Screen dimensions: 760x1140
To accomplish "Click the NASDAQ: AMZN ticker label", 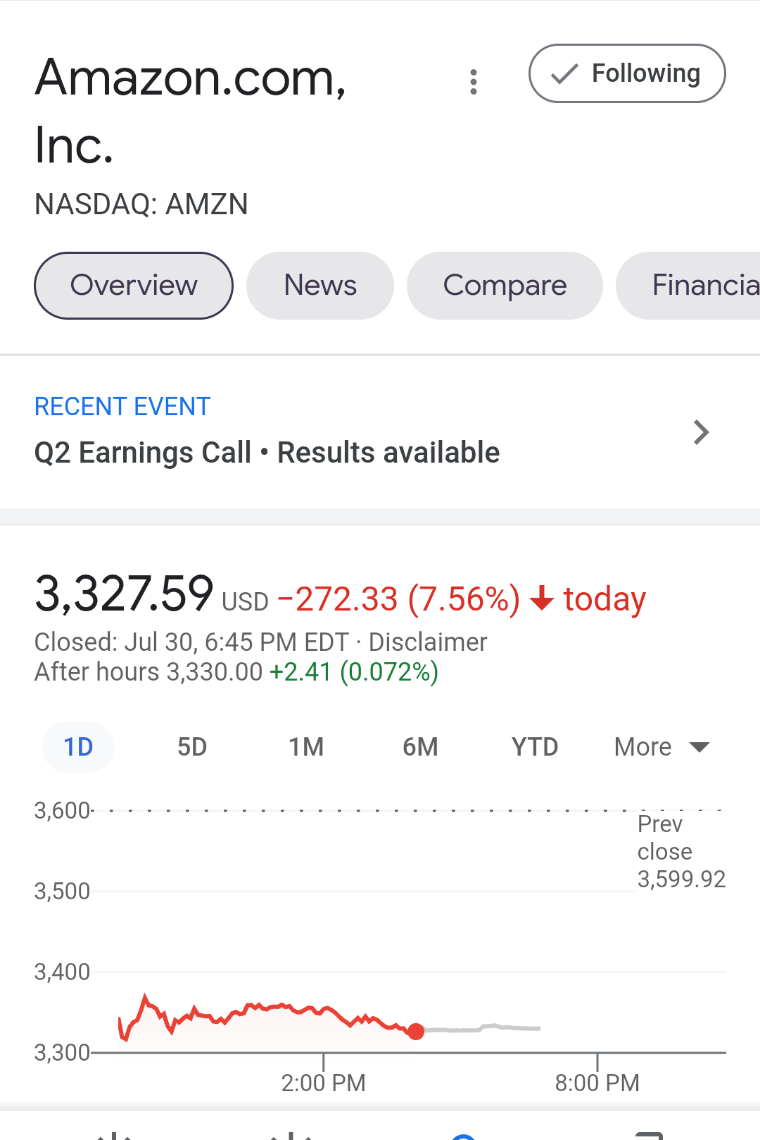I will click(x=141, y=204).
